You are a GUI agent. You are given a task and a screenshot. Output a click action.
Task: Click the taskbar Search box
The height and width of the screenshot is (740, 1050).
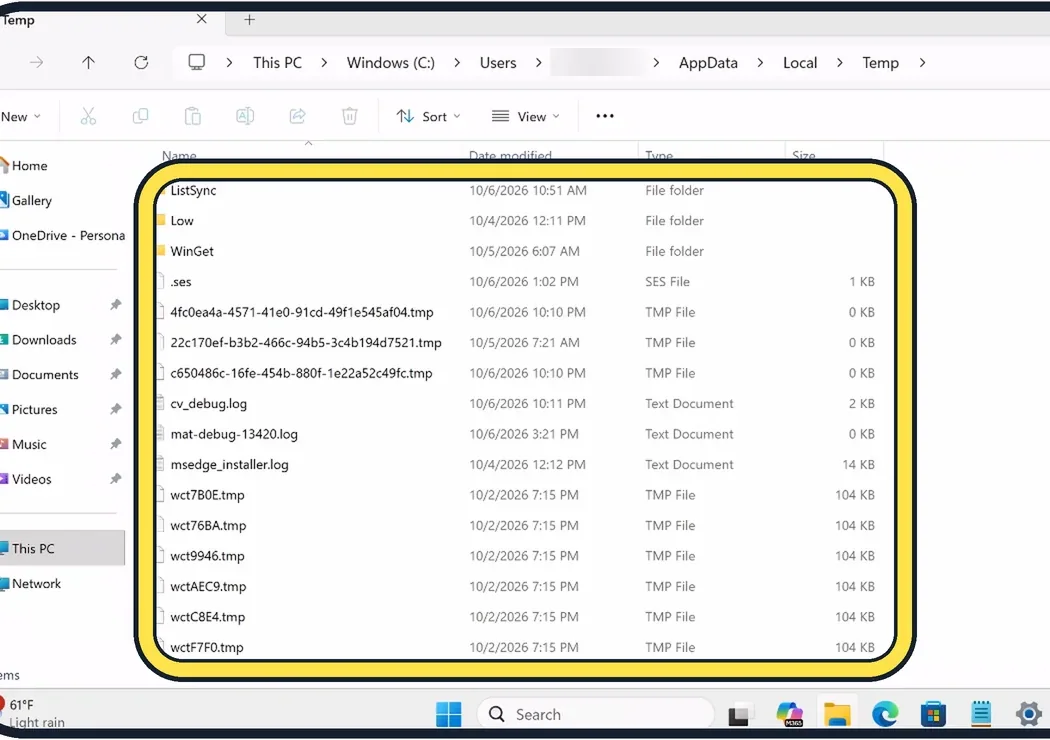pyautogui.click(x=595, y=714)
